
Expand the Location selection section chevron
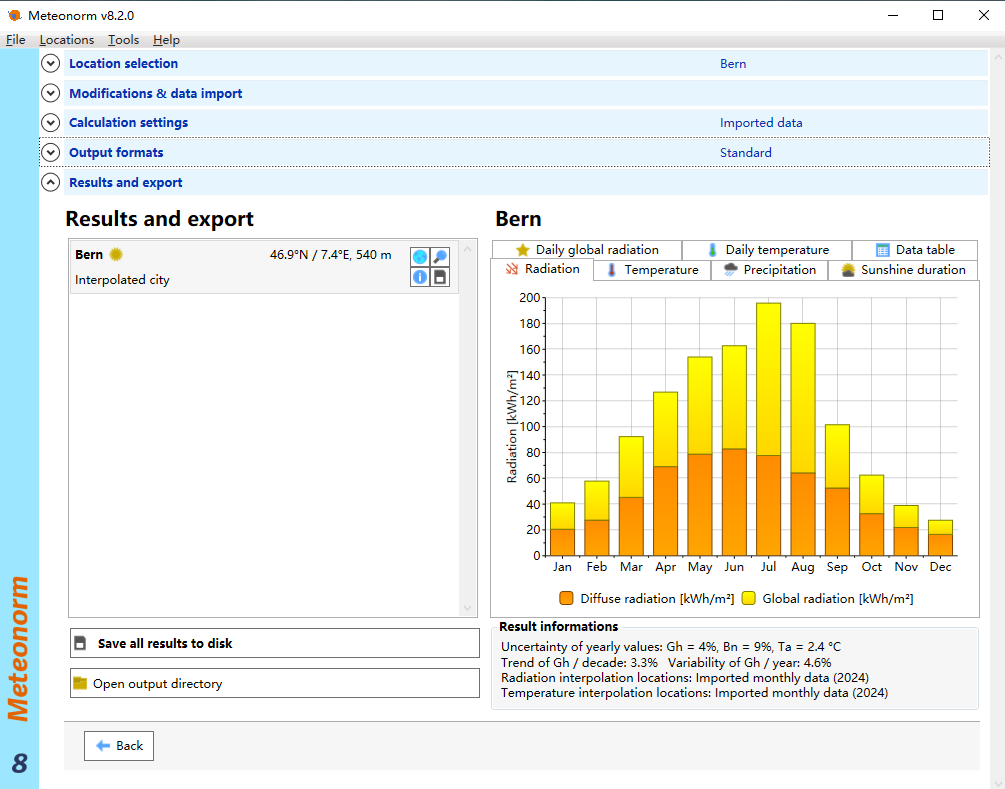coord(51,63)
